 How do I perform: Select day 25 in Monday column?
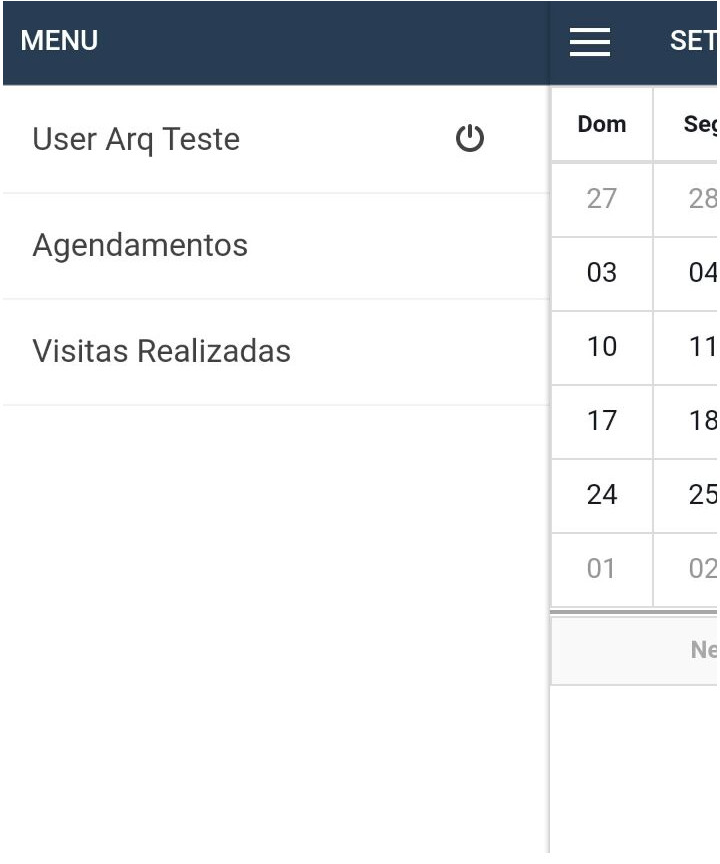tap(702, 495)
